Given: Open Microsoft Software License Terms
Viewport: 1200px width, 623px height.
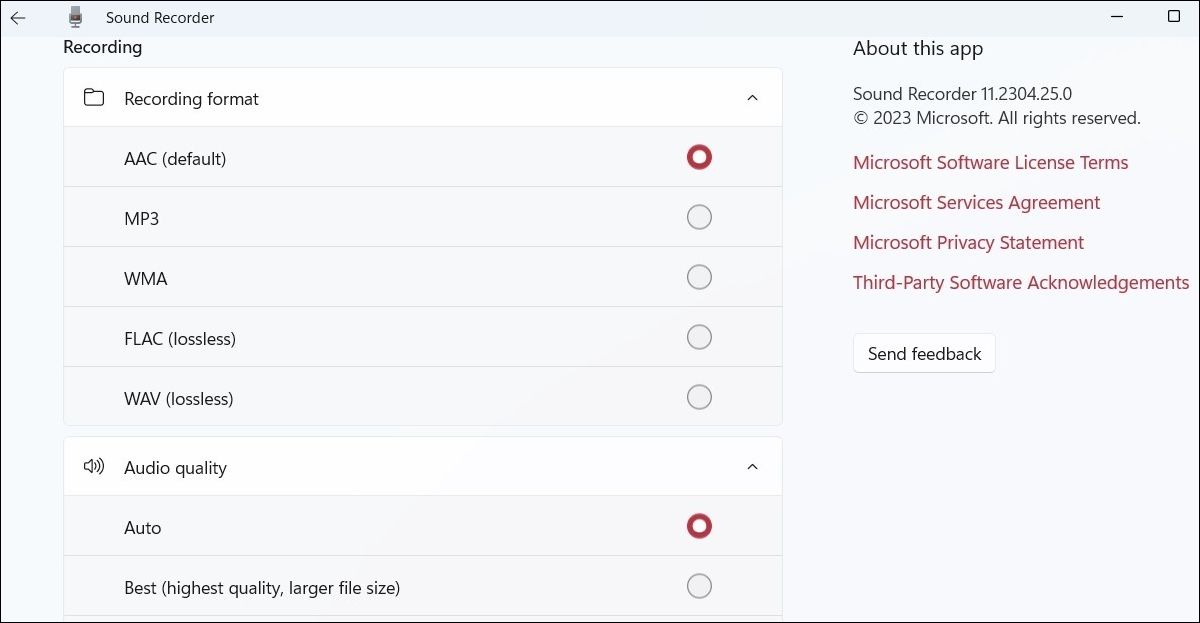Looking at the screenshot, I should 990,162.
